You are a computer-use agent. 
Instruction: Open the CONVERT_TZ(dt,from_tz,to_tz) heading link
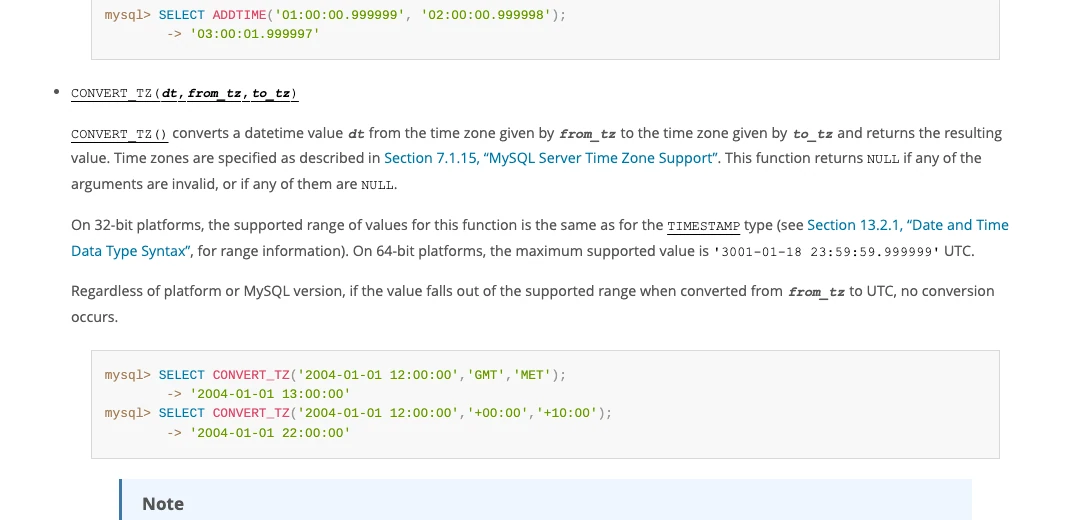(x=185, y=93)
